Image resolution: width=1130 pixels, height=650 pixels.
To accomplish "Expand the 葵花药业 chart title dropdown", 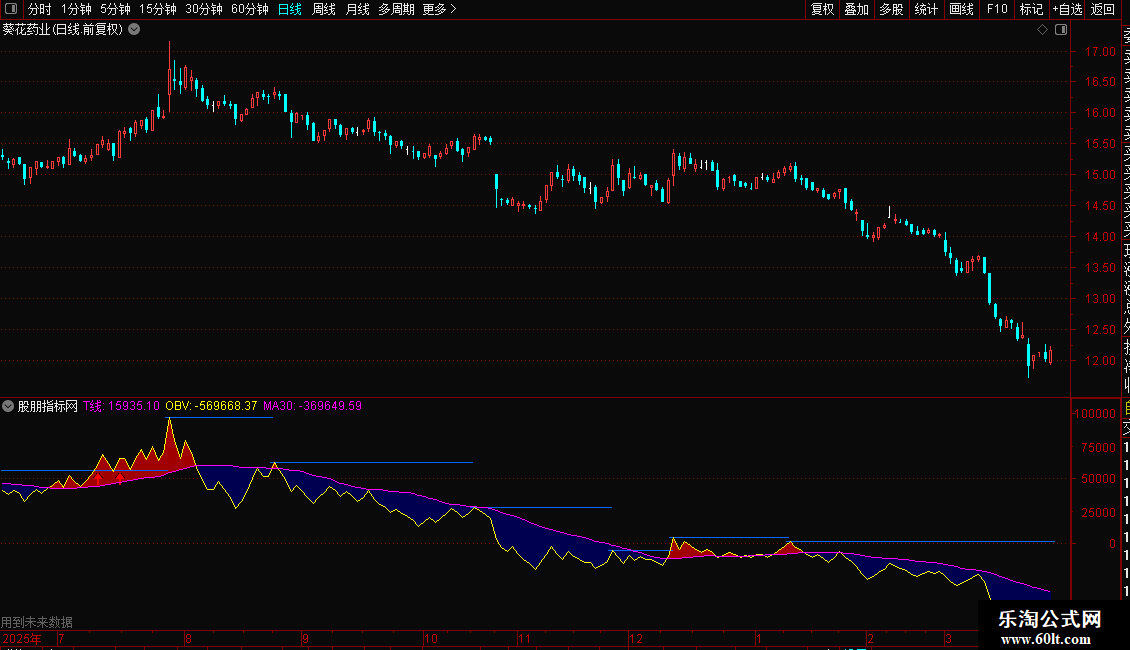I will pyautogui.click(x=135, y=30).
